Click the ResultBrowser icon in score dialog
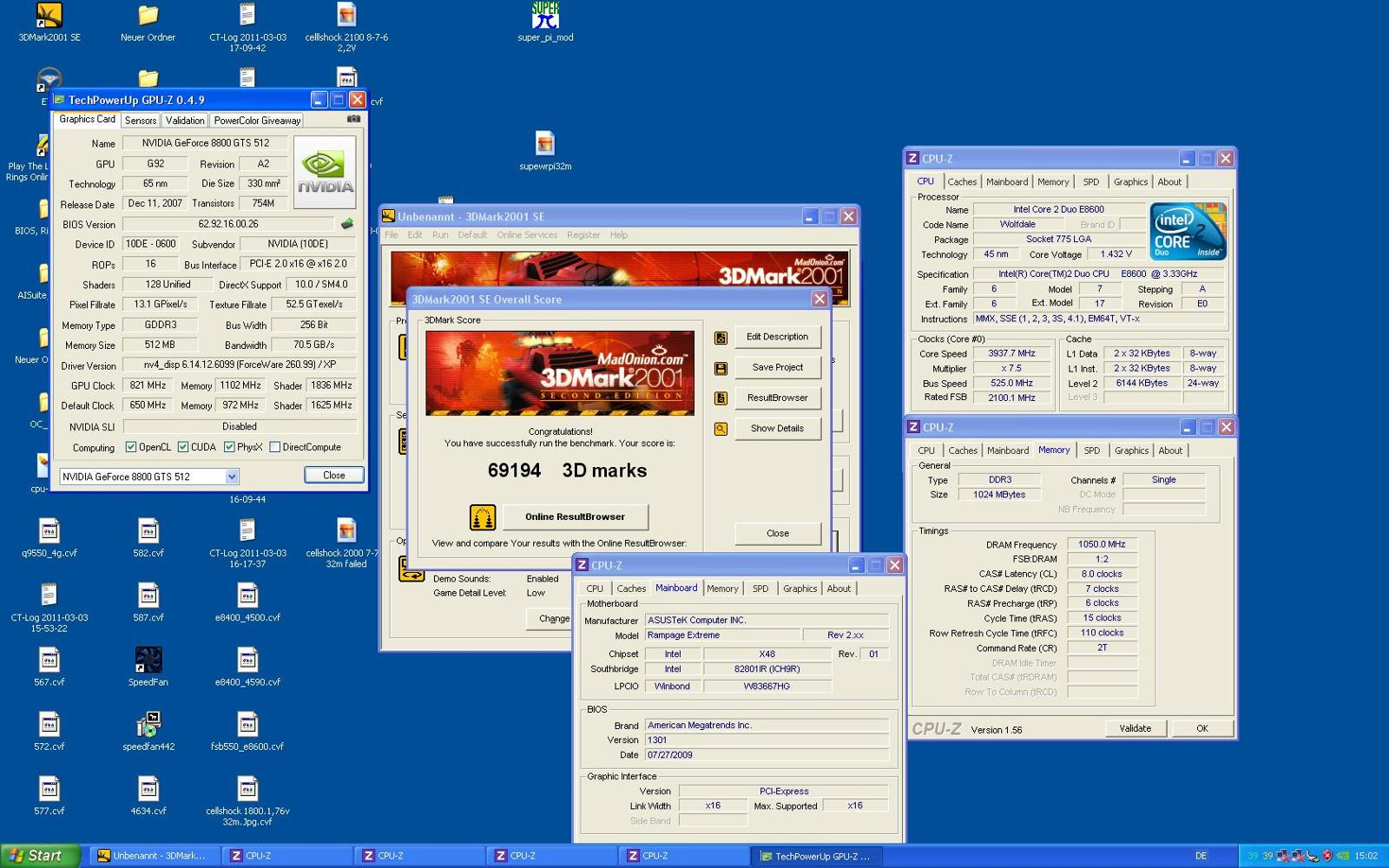The image size is (1389, 868). click(721, 398)
